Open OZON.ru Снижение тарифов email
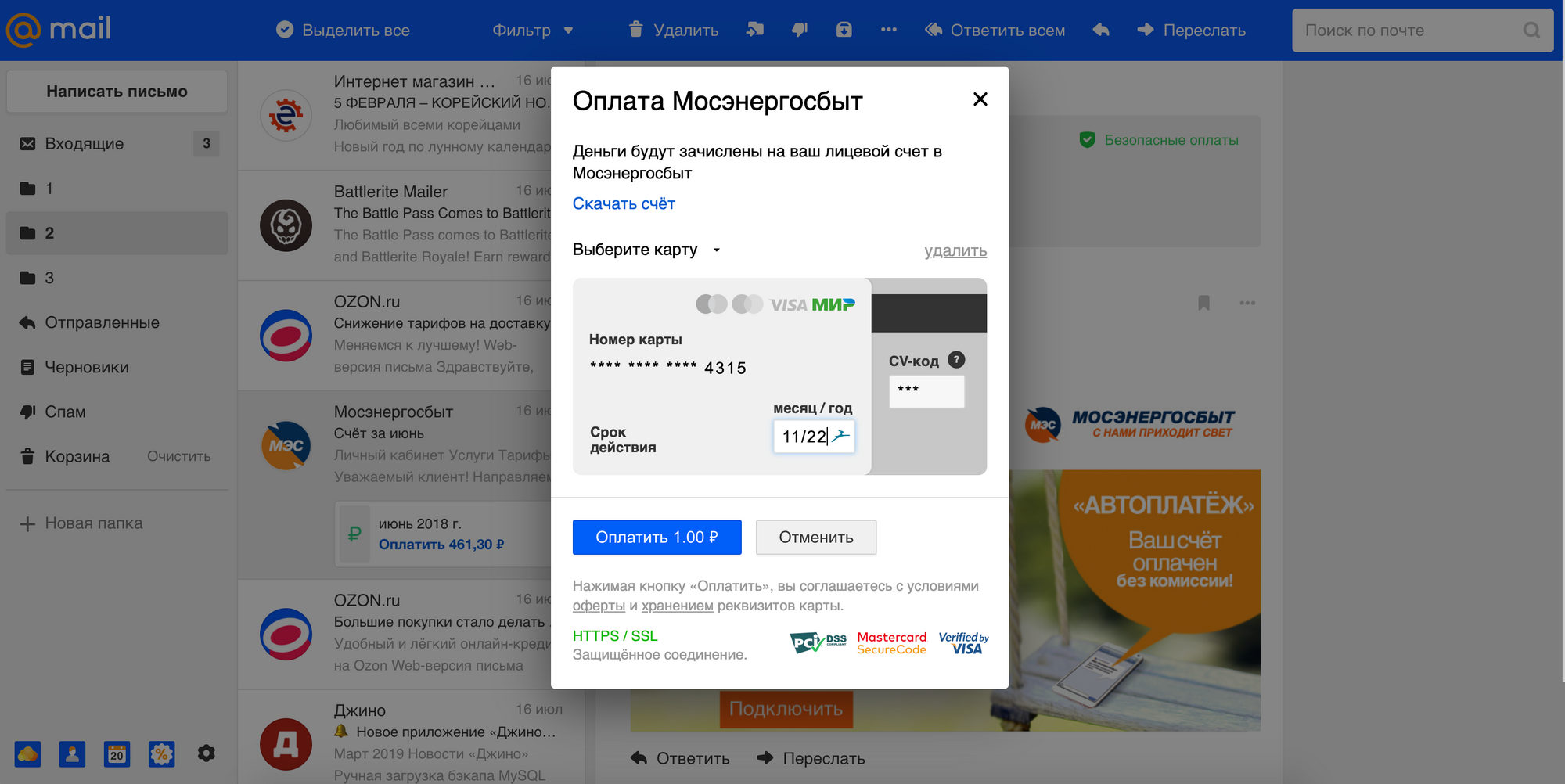Screen dimensions: 1565x784 pos(395,336)
